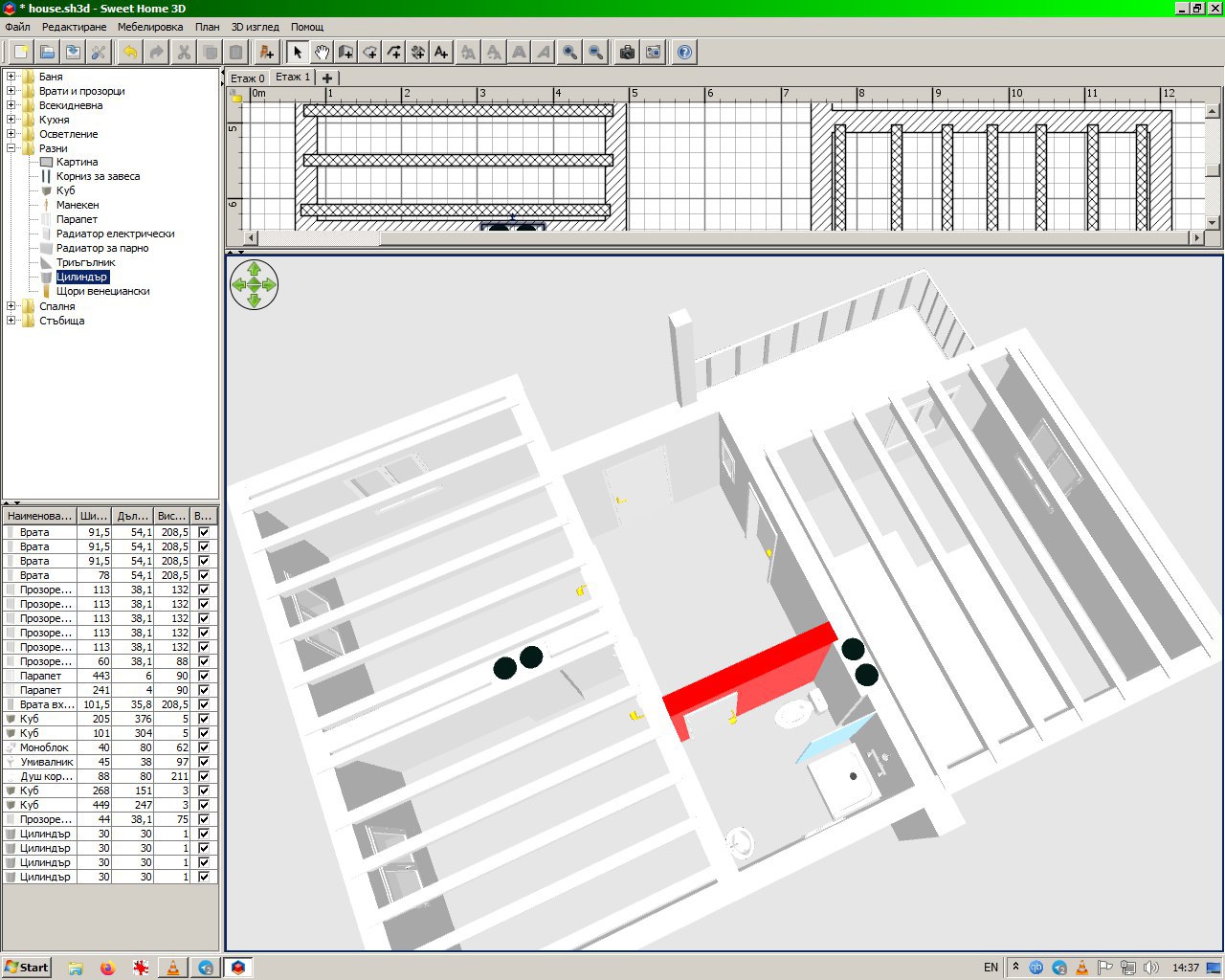
Task: Click the Add furniture toolbar icon
Action: [x=267, y=52]
